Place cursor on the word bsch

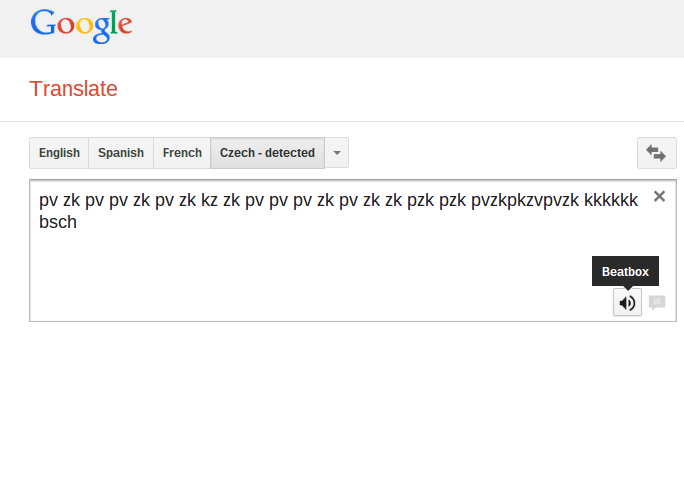(x=58, y=222)
